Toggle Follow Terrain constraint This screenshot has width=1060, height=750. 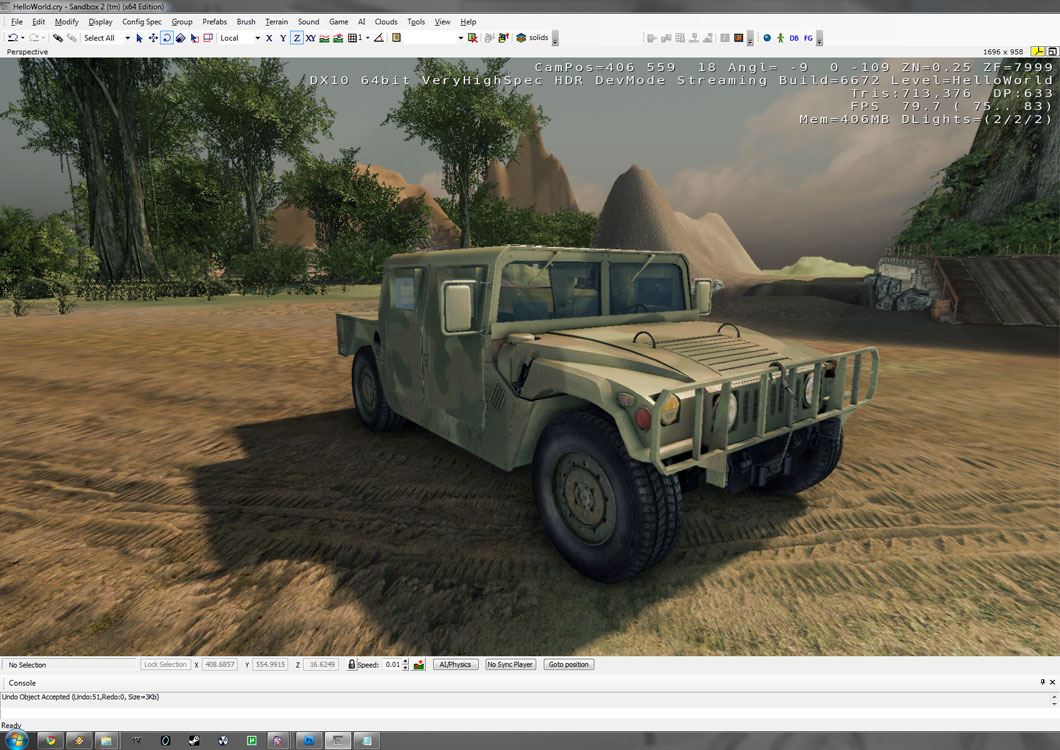[324, 38]
